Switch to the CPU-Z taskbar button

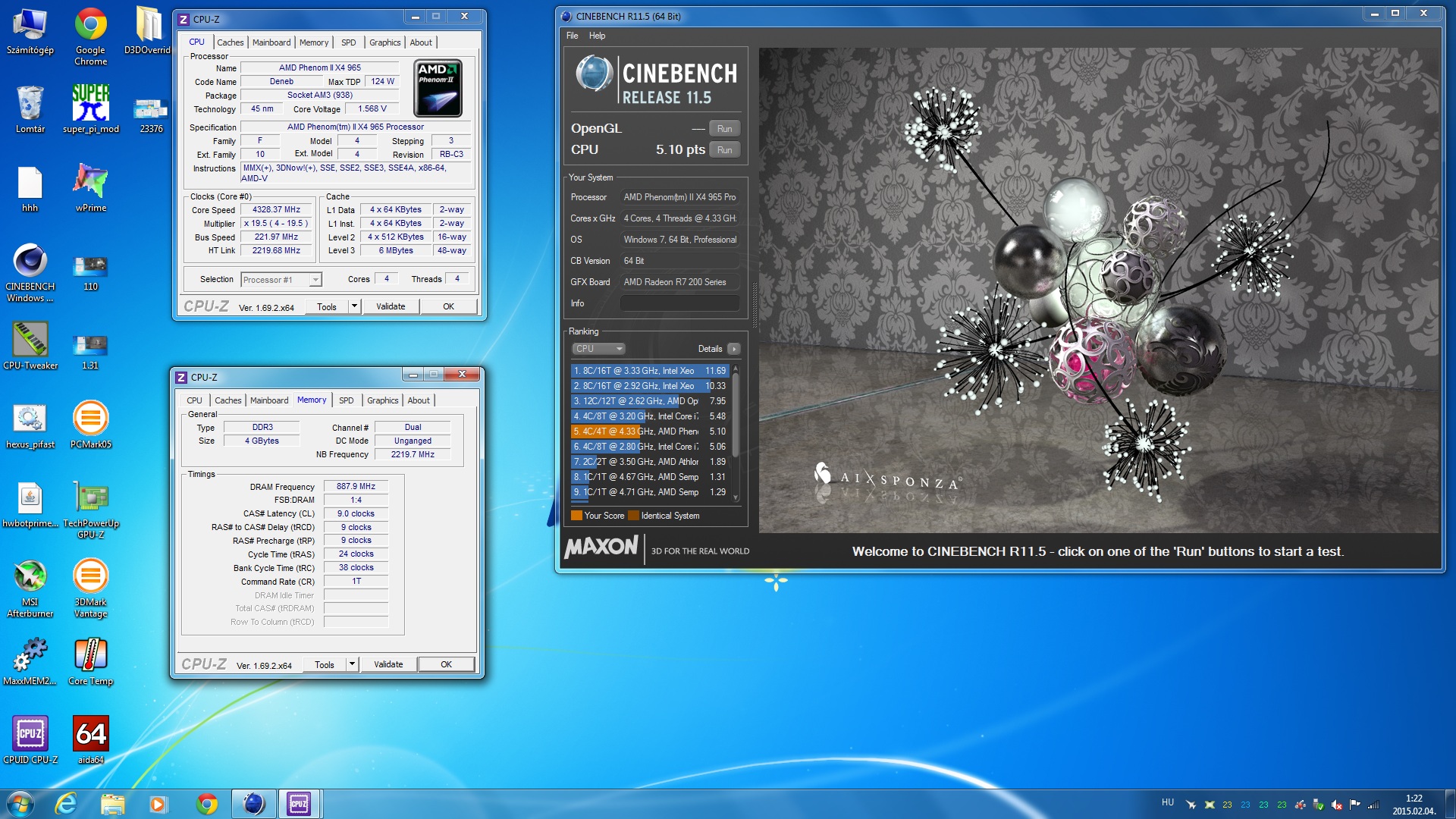coord(299,803)
